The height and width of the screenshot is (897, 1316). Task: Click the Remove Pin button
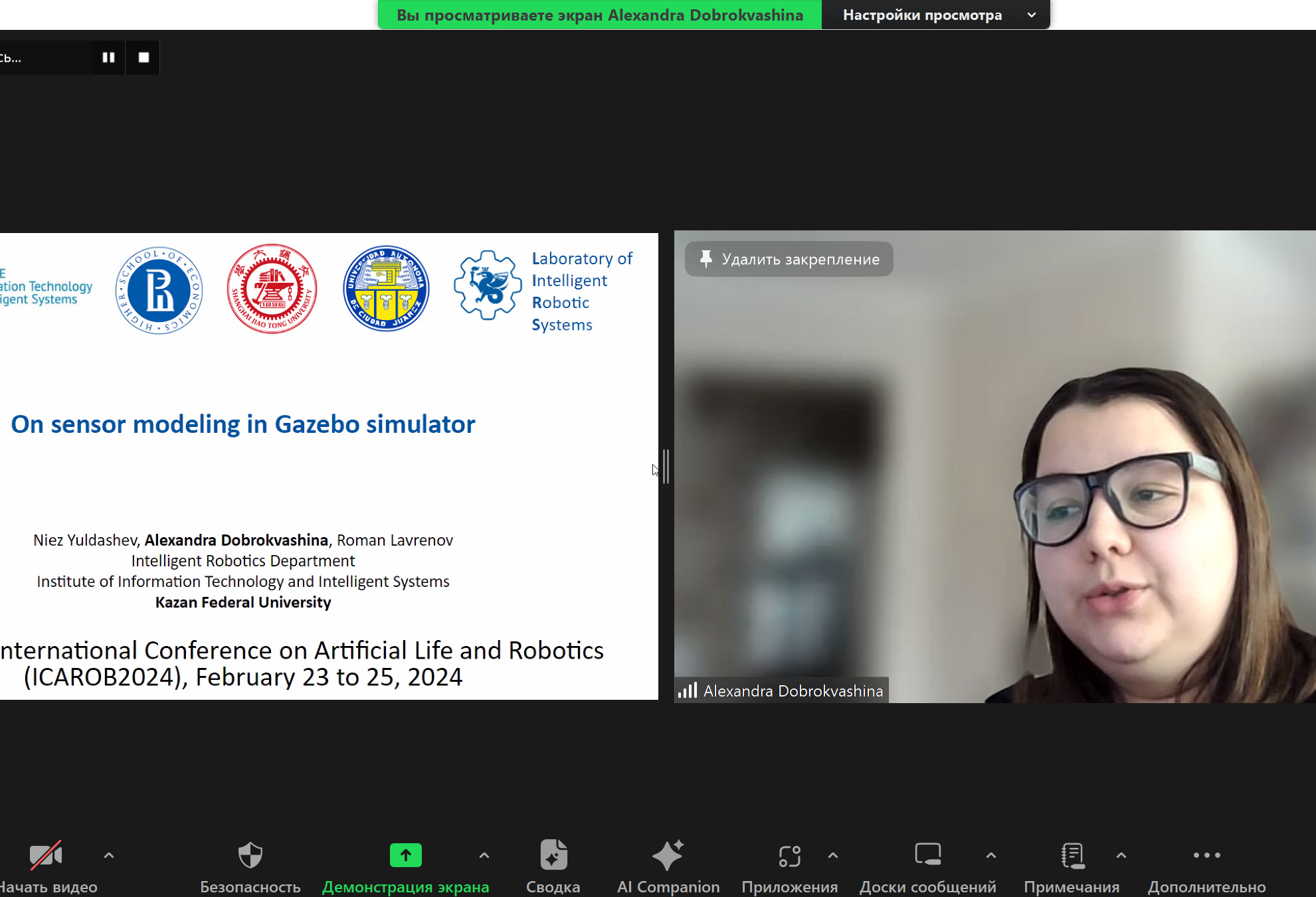click(789, 259)
